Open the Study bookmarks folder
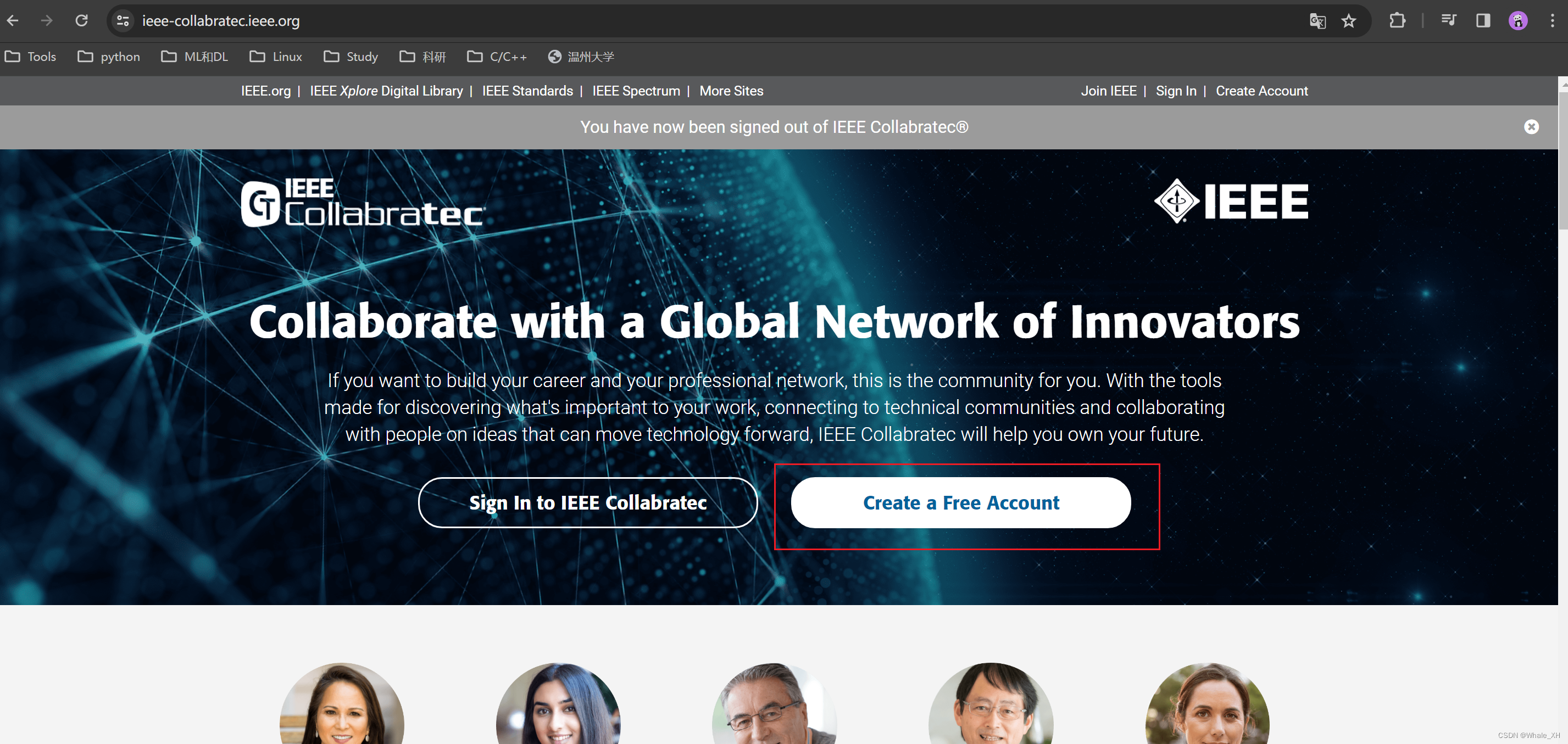1568x744 pixels. [x=351, y=57]
